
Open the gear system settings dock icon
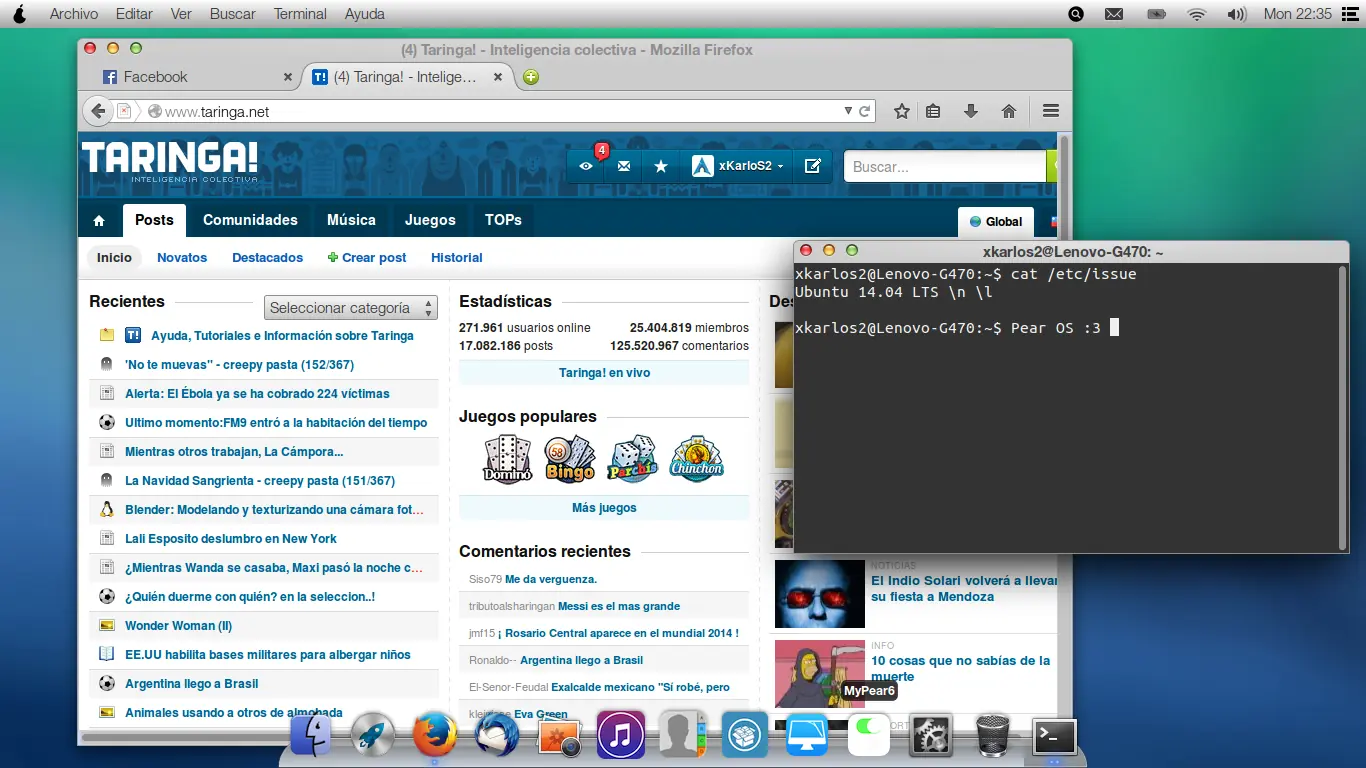tap(931, 737)
